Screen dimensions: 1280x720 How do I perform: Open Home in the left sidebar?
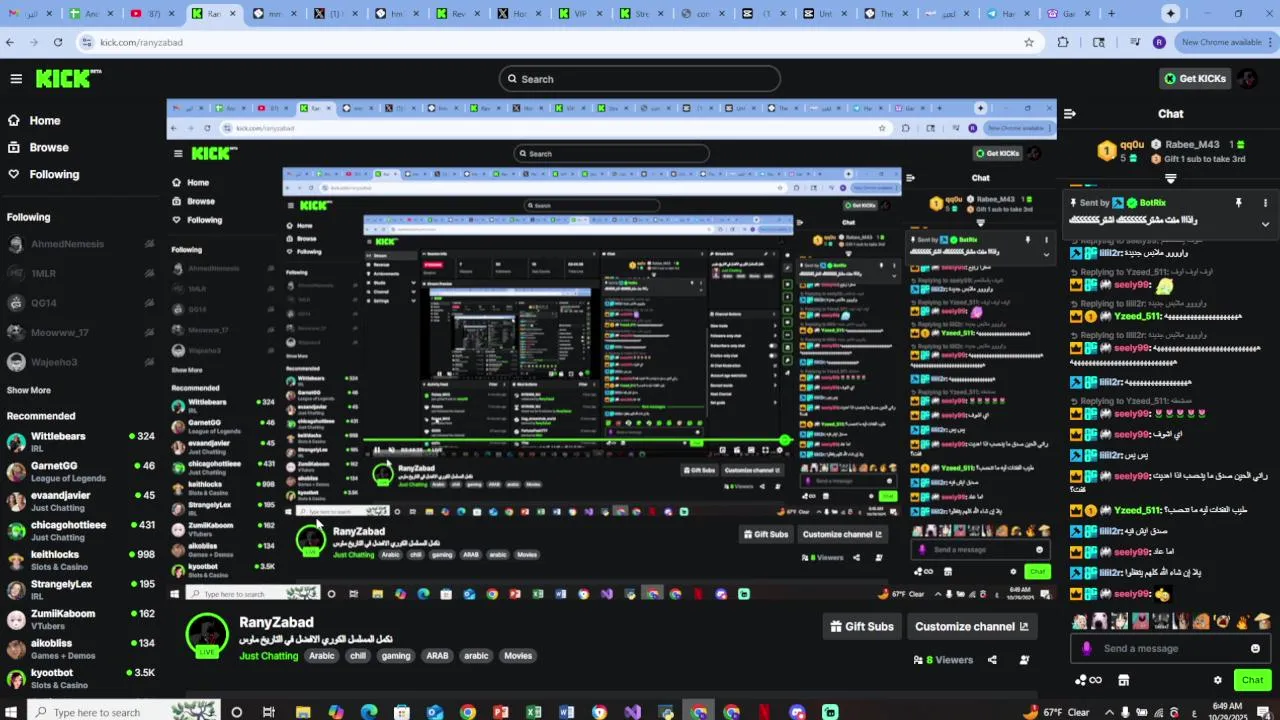pos(34,120)
